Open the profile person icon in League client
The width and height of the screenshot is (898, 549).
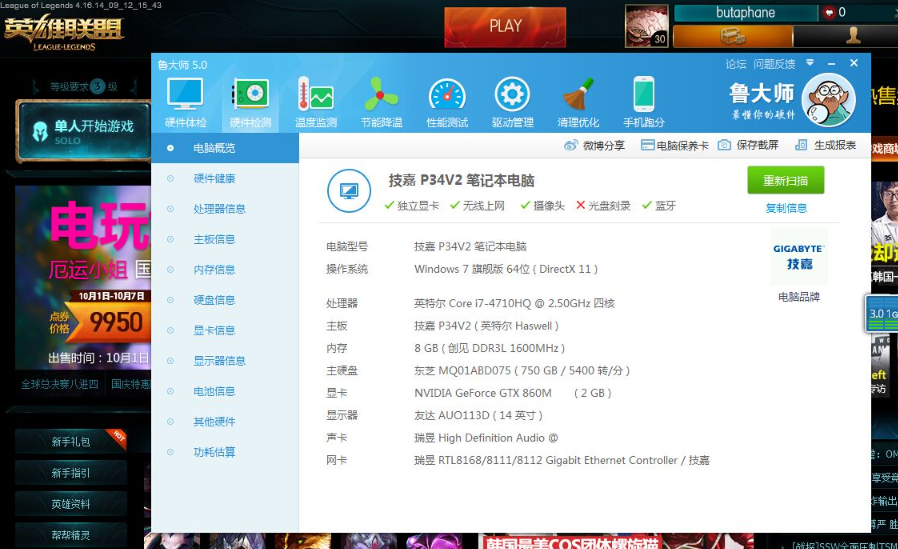pyautogui.click(x=852, y=36)
